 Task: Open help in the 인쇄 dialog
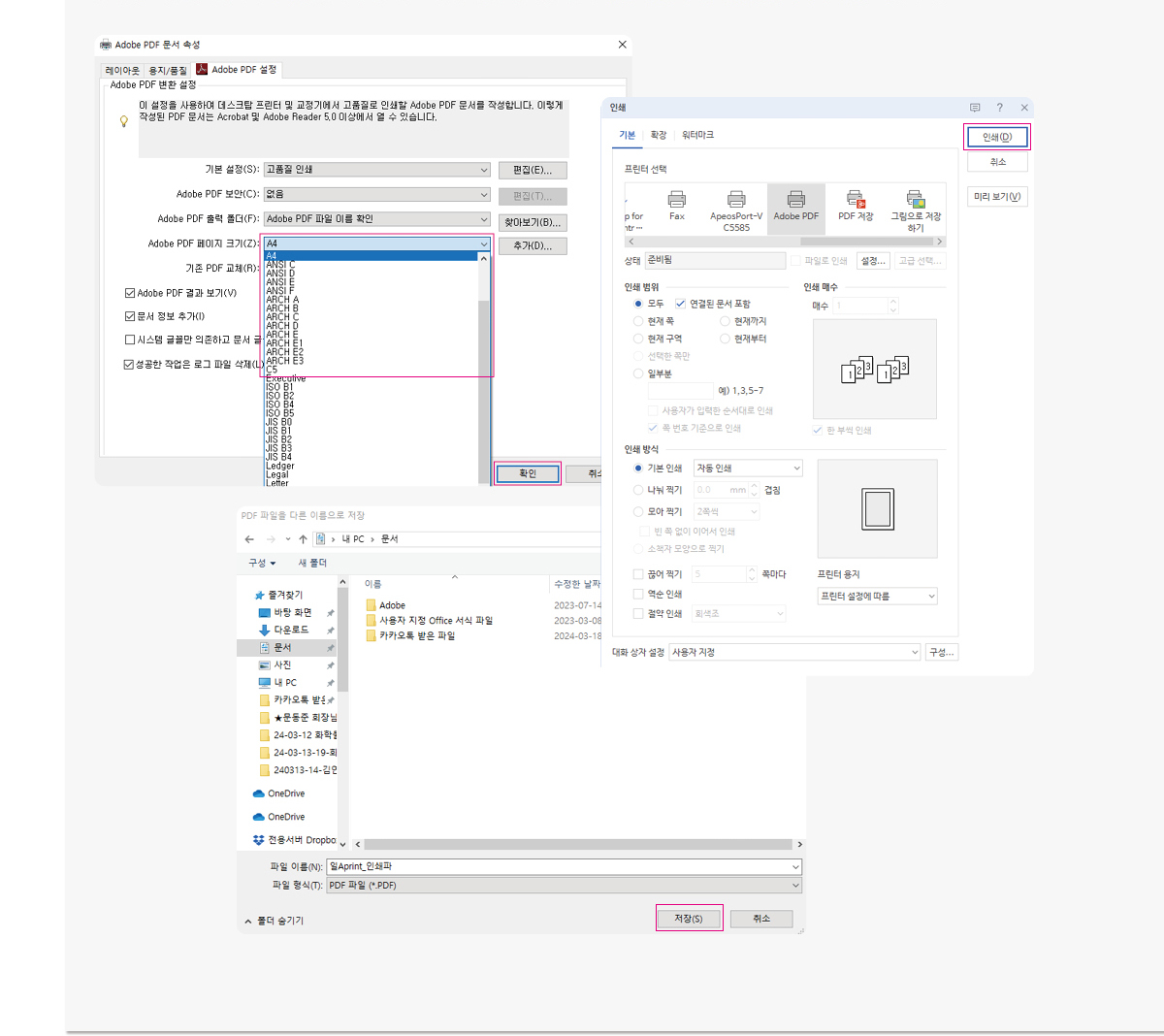click(x=999, y=108)
